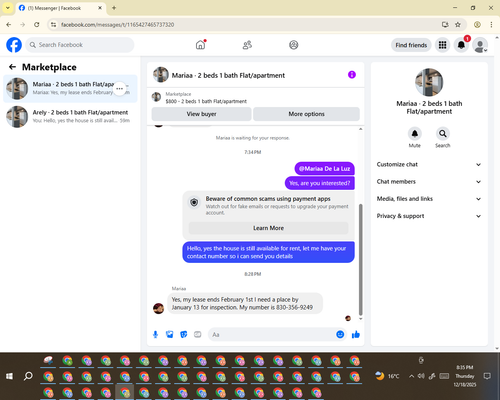The image size is (500, 400).
Task: Open the Groups icon in top navigation
Action: 294,45
